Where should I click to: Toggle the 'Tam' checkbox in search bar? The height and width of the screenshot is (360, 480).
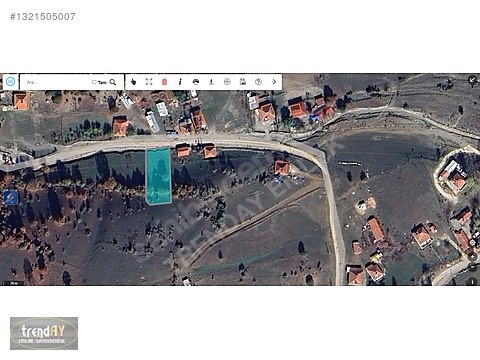point(94,82)
